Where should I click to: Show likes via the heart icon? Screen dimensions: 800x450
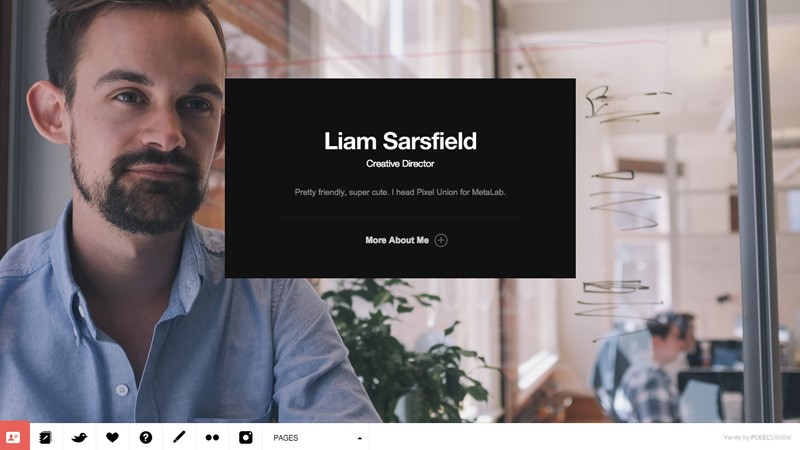pyautogui.click(x=112, y=437)
